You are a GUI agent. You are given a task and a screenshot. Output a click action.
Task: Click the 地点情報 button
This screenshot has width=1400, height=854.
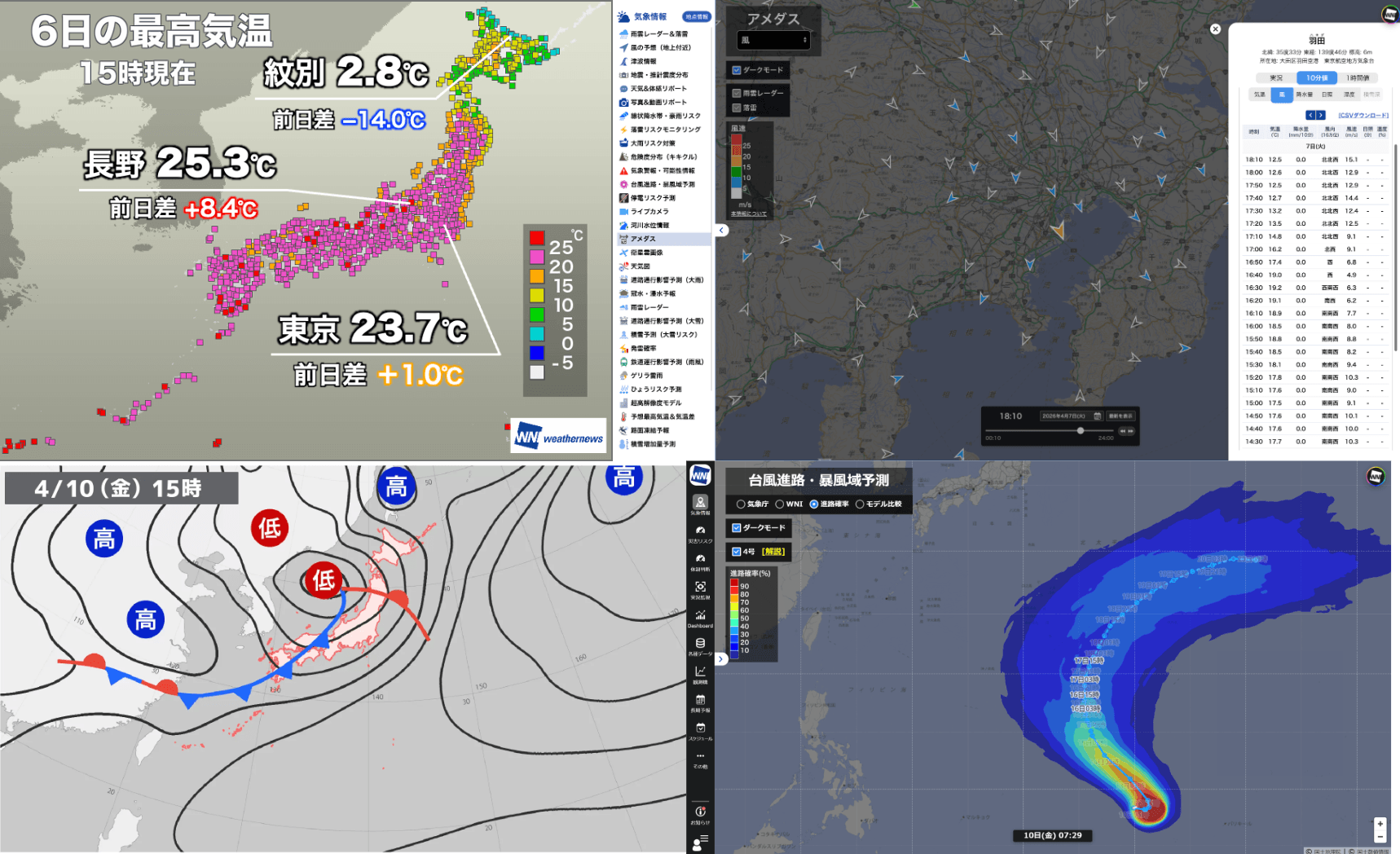[x=696, y=16]
